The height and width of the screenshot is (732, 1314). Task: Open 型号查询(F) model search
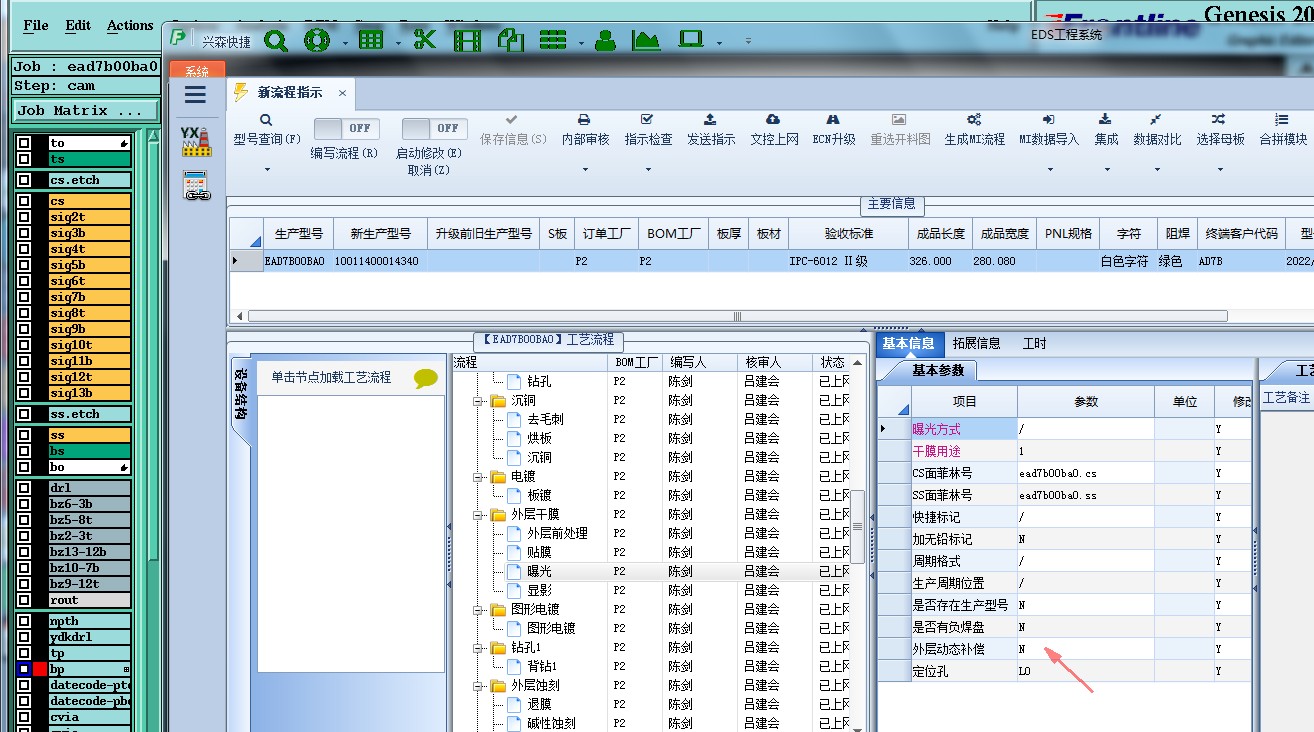(266, 131)
